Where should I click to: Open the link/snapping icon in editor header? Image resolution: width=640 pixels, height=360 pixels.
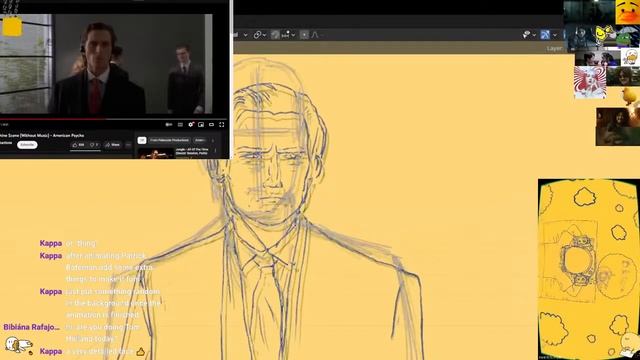(257, 35)
